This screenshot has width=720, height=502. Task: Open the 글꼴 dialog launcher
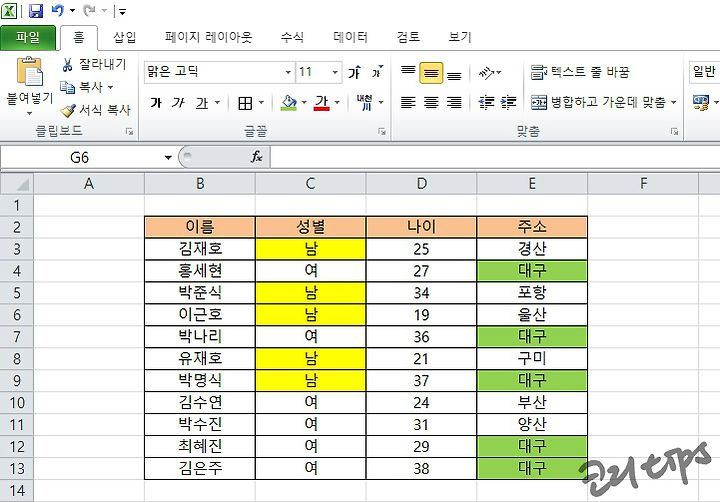point(382,132)
